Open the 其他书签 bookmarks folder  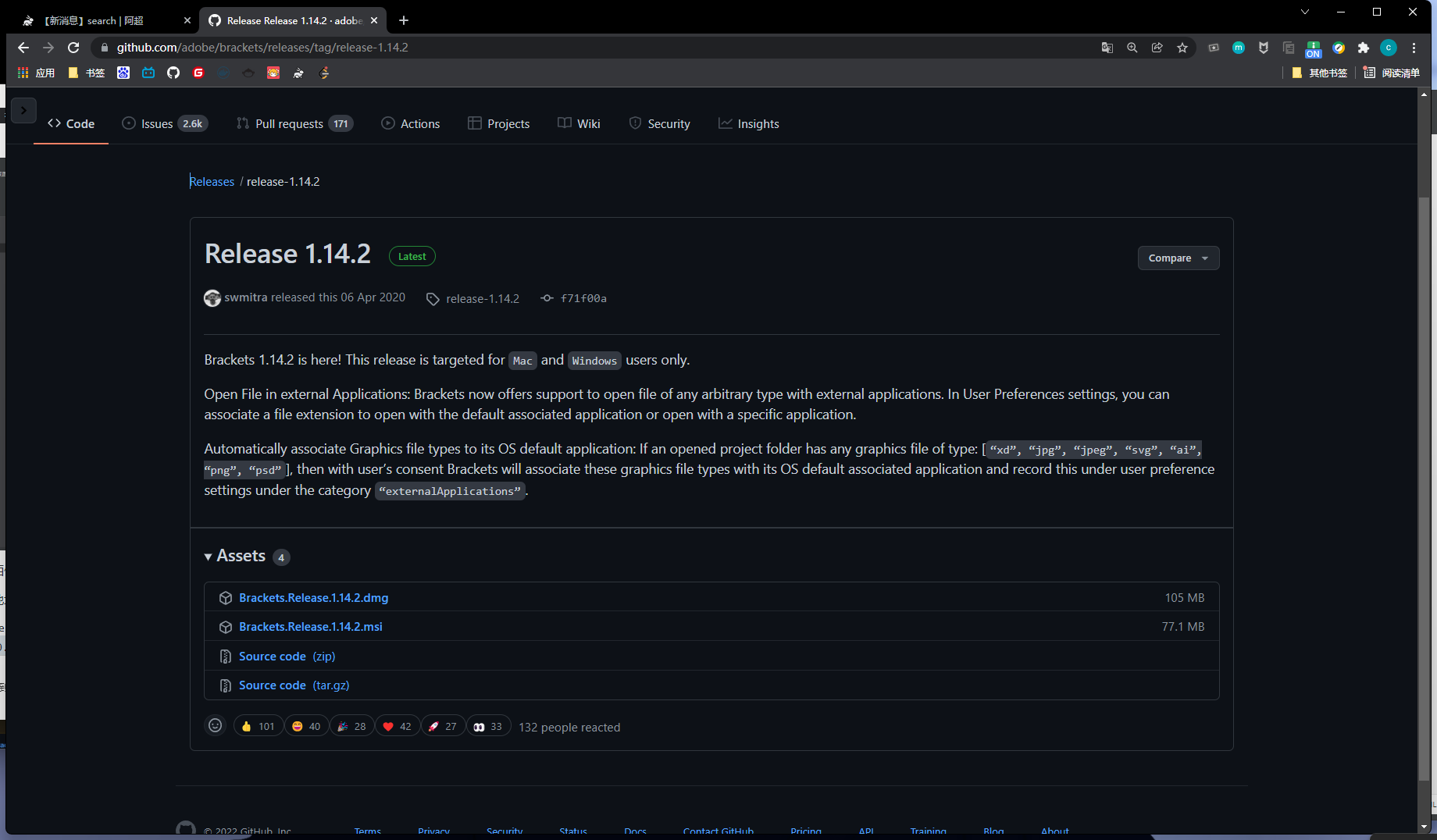[1319, 73]
